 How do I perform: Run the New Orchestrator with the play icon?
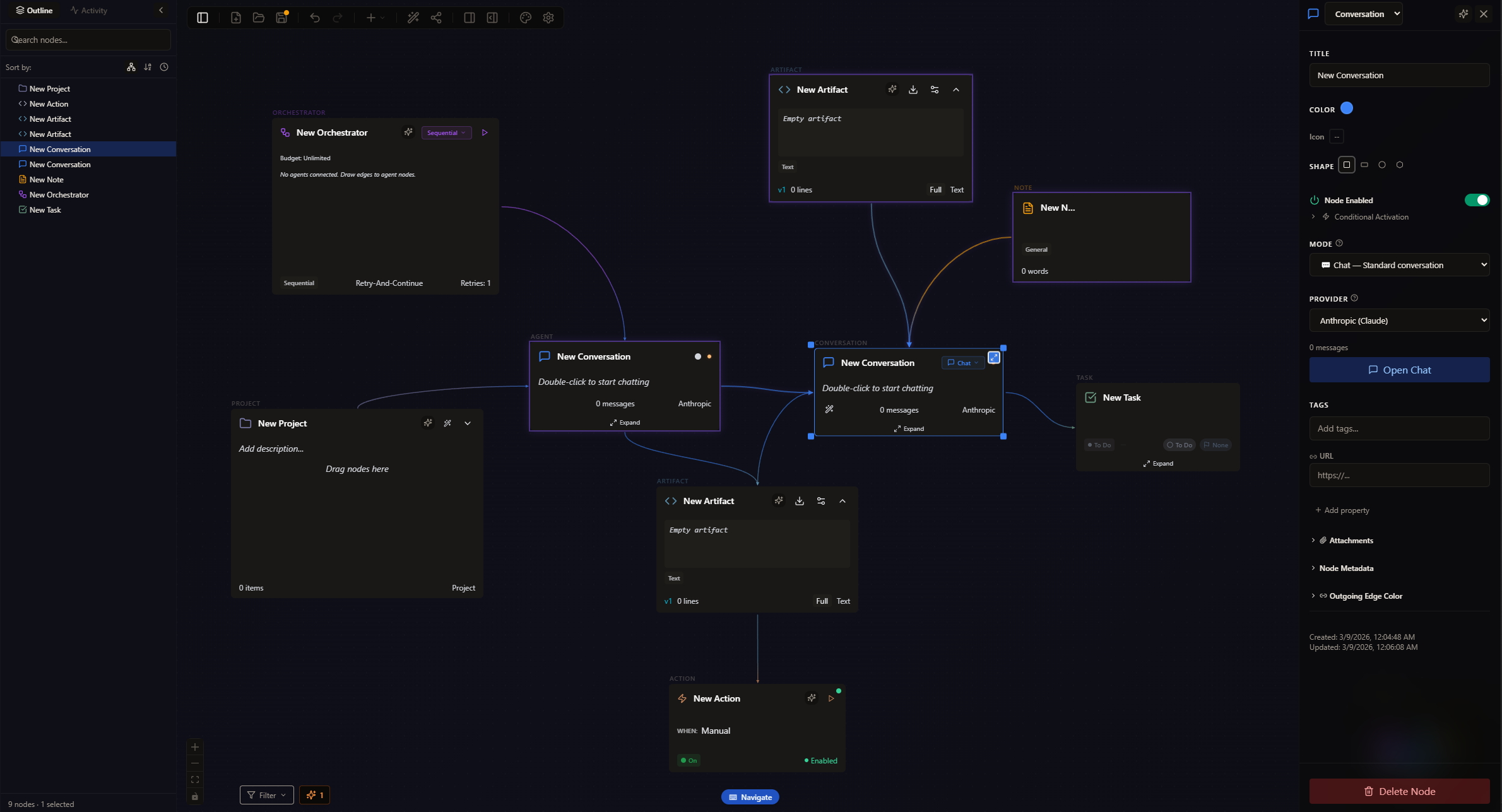click(485, 132)
